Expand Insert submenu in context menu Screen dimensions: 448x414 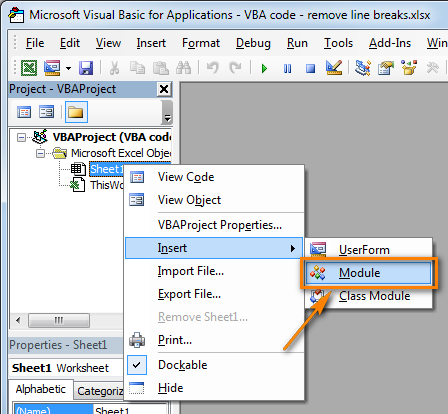coord(214,248)
